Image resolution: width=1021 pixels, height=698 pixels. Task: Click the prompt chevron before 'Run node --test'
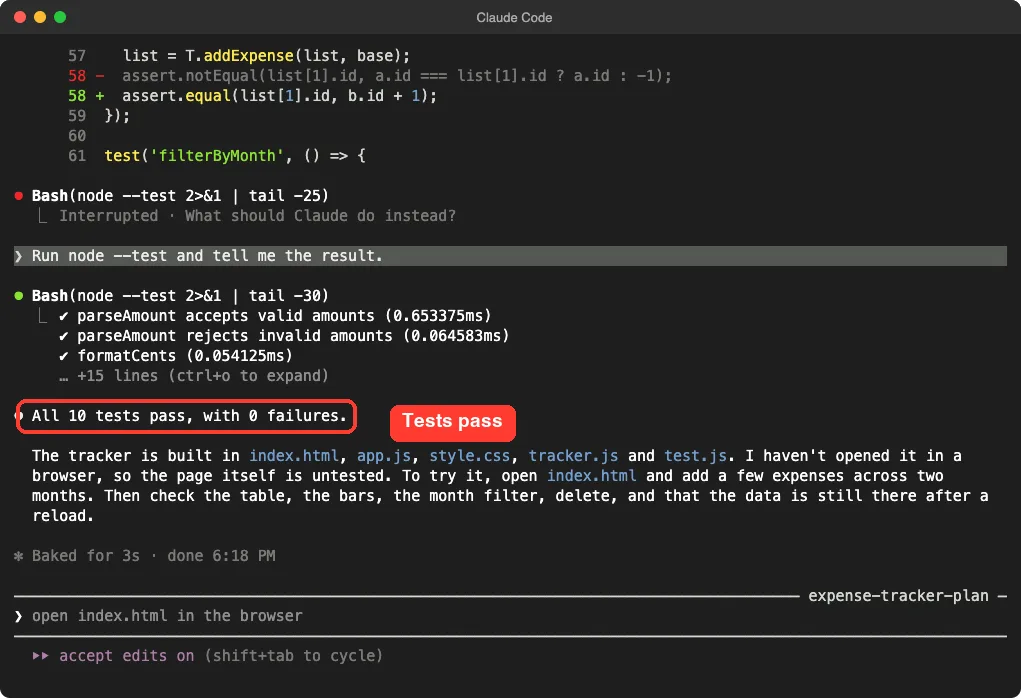tap(18, 256)
